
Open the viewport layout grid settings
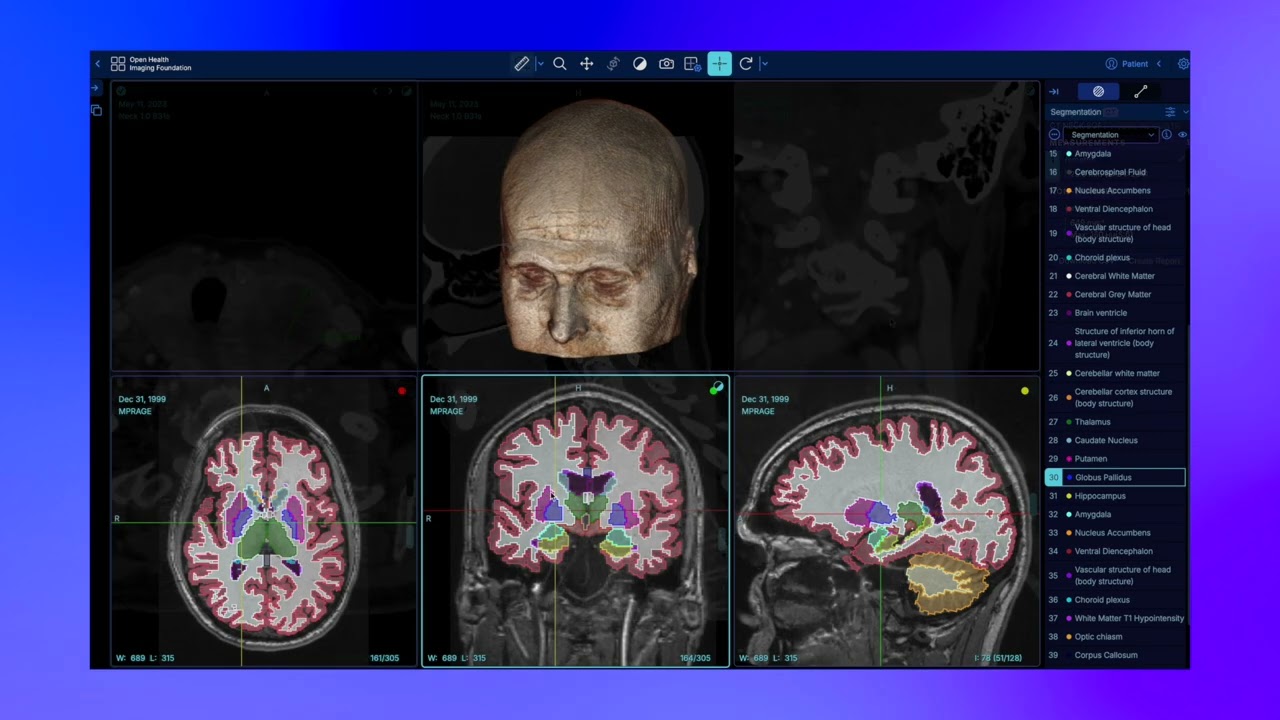click(x=692, y=64)
